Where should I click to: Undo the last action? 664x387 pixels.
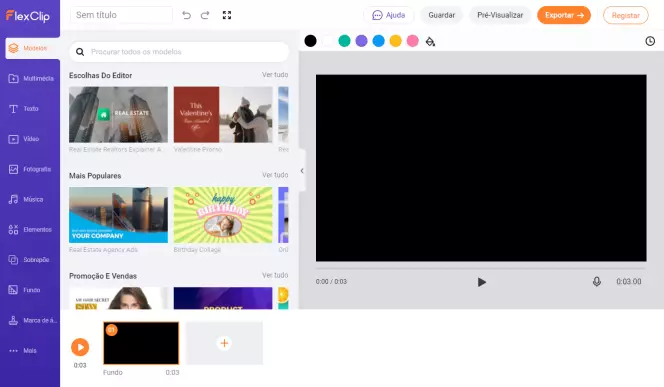[186, 15]
